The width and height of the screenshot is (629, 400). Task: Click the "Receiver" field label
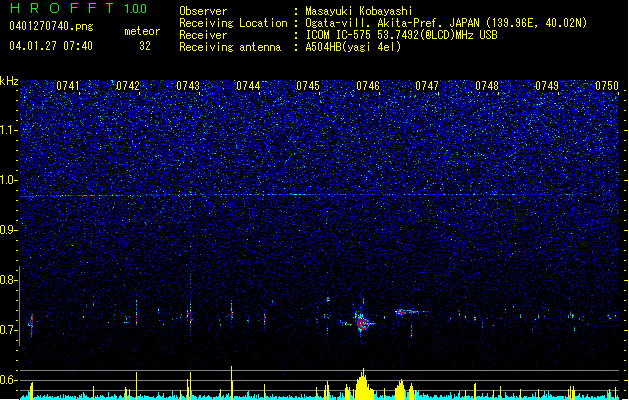click(x=203, y=35)
